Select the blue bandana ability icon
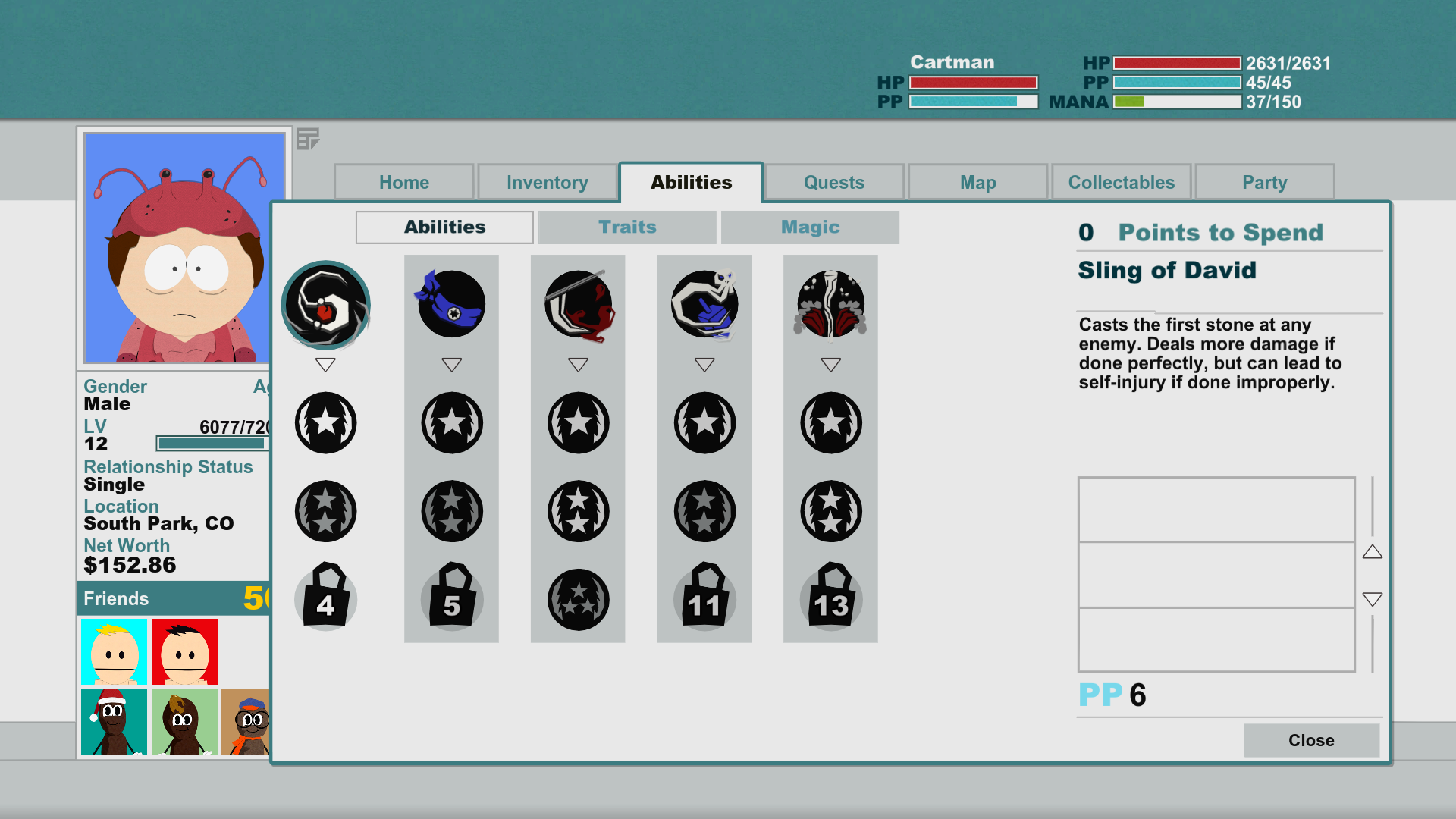 click(450, 303)
